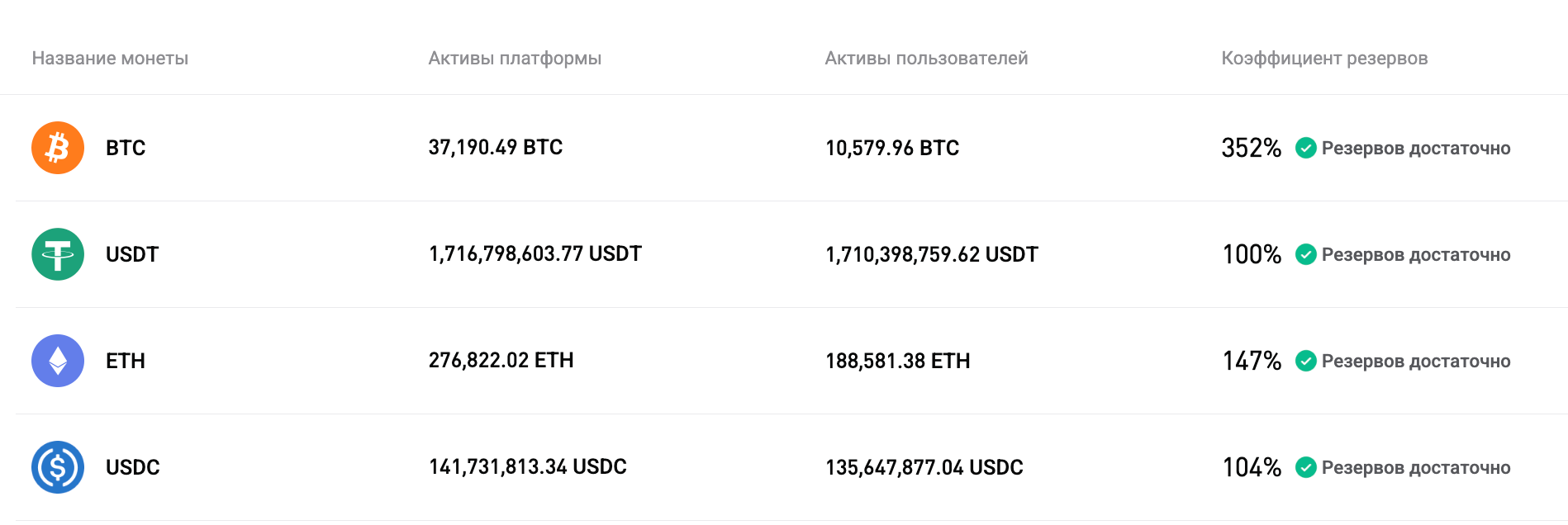Sort by 'Коэффициент резервов' column
This screenshot has width=1568, height=525.
[1324, 58]
